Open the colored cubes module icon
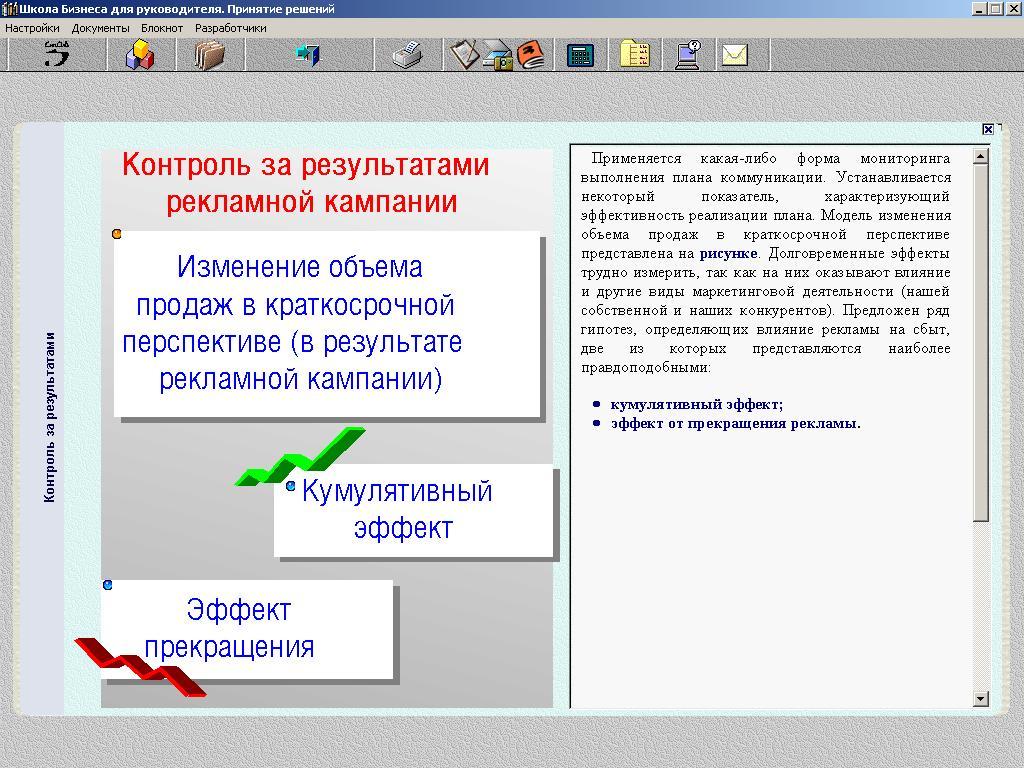Viewport: 1024px width, 768px height. tap(140, 54)
